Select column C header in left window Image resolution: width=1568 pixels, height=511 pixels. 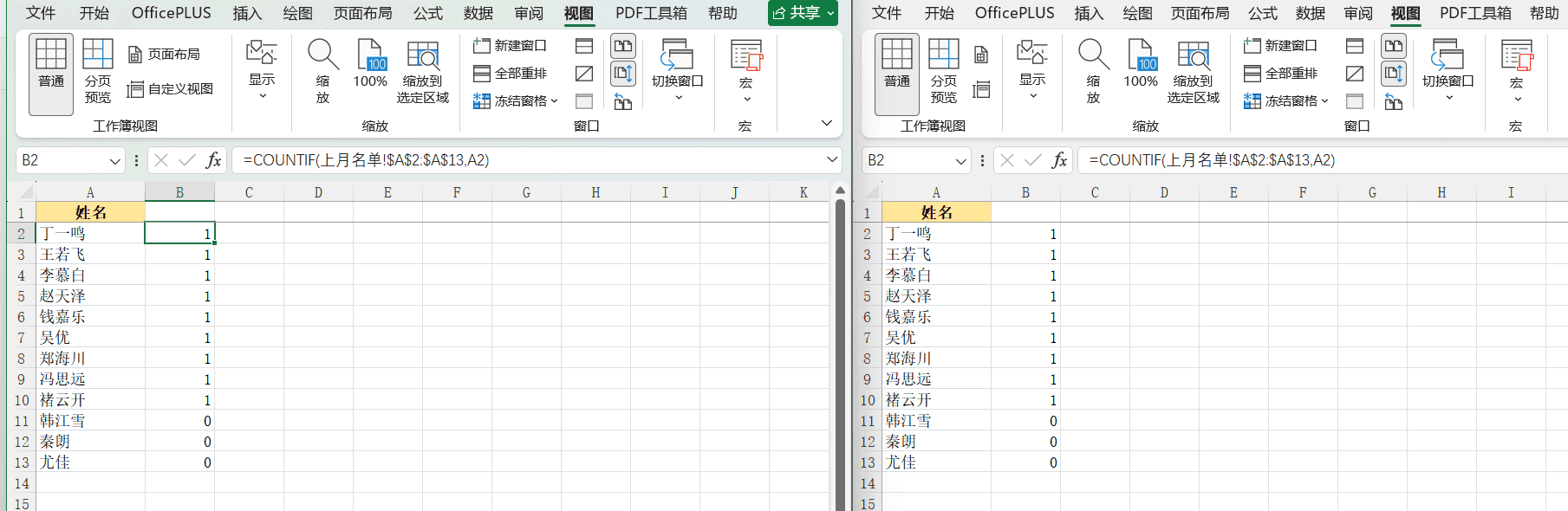tap(249, 192)
